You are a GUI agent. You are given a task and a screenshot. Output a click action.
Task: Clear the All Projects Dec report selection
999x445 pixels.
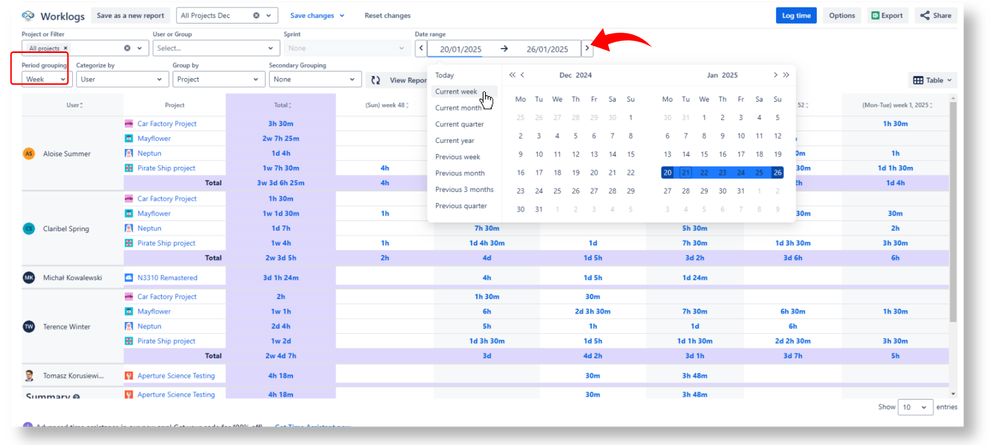pyautogui.click(x=256, y=15)
